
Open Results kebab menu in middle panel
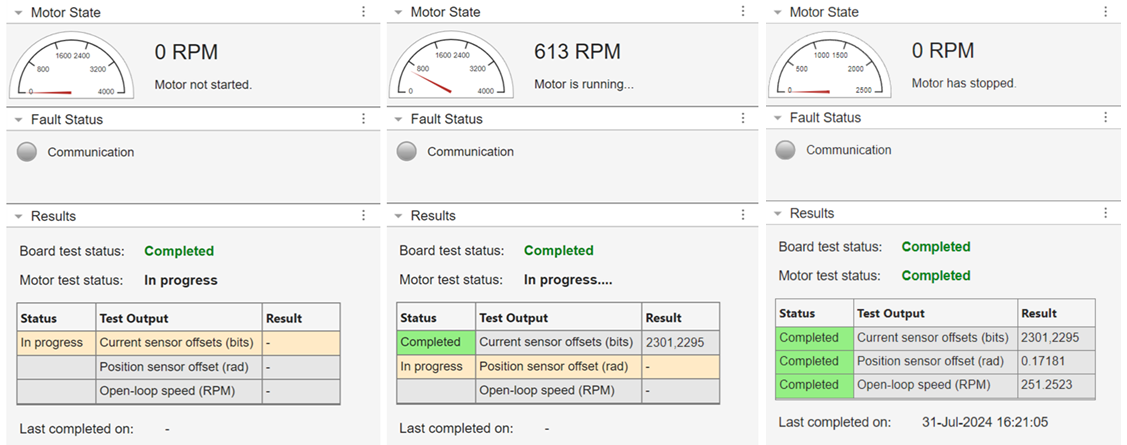click(x=743, y=215)
